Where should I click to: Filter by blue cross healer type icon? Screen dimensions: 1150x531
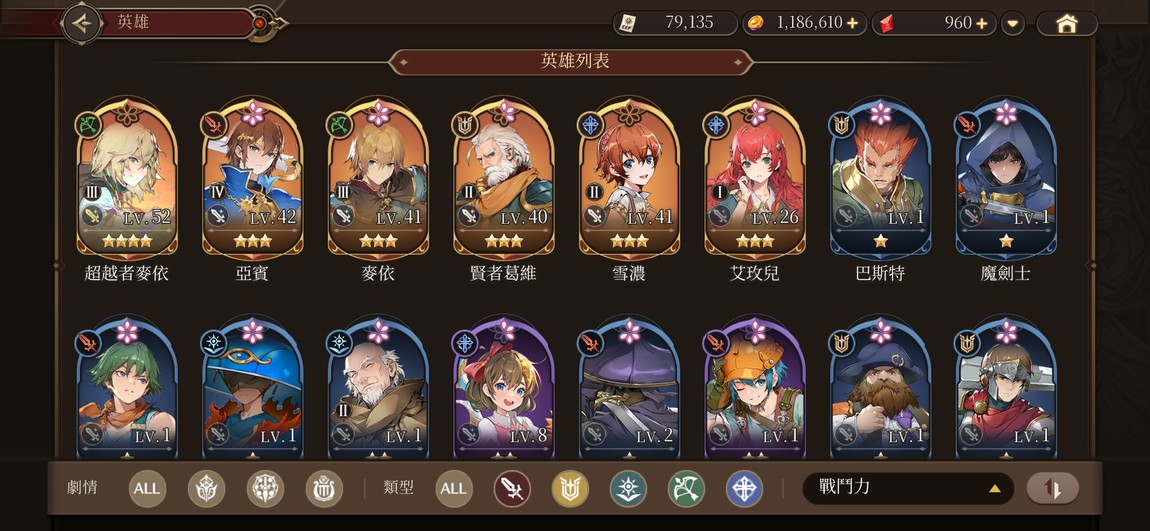pos(744,488)
